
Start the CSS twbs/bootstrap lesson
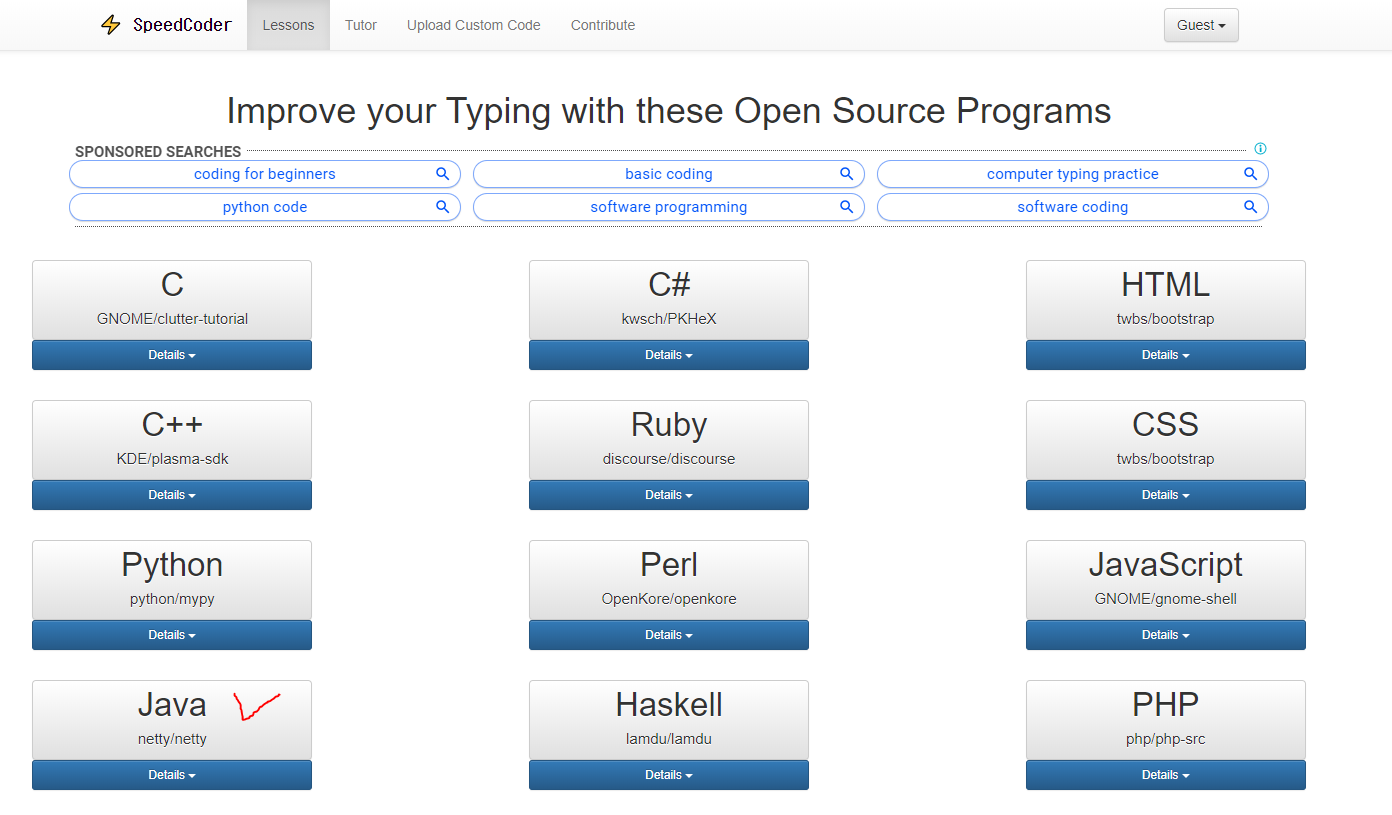[x=1166, y=440]
